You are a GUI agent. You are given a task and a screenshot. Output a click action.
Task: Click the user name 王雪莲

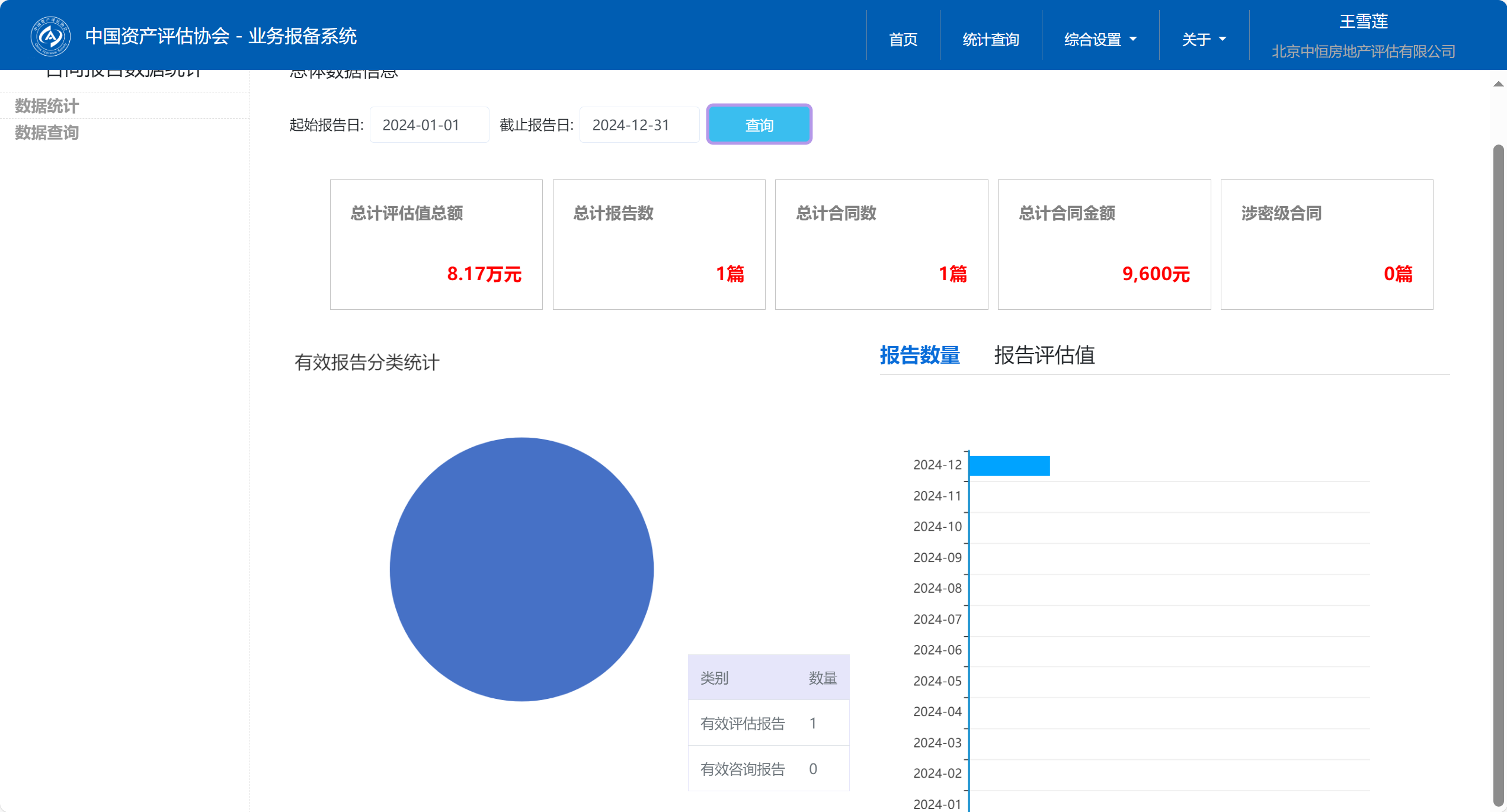(1363, 22)
